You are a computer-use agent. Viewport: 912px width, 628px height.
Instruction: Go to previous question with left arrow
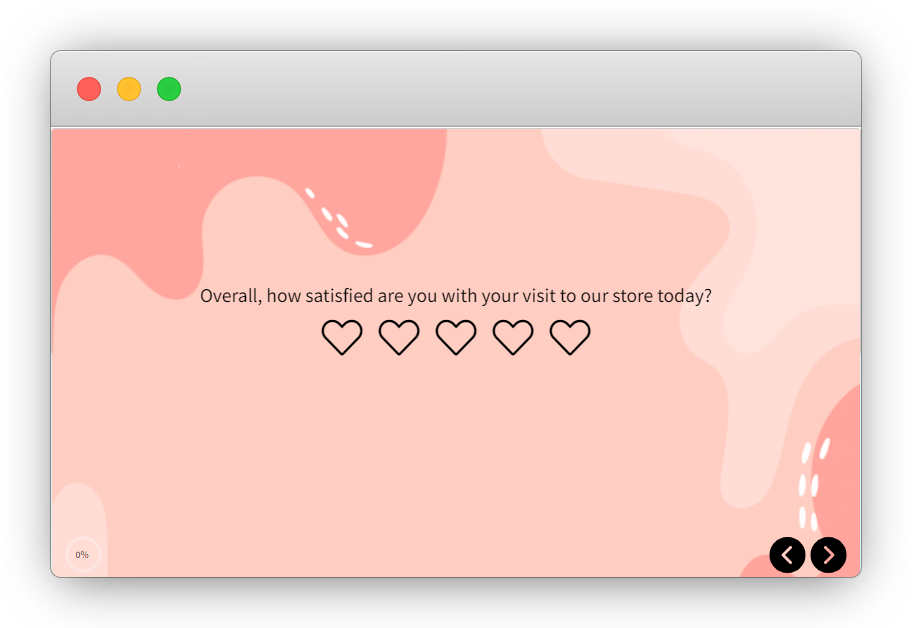pyautogui.click(x=788, y=555)
